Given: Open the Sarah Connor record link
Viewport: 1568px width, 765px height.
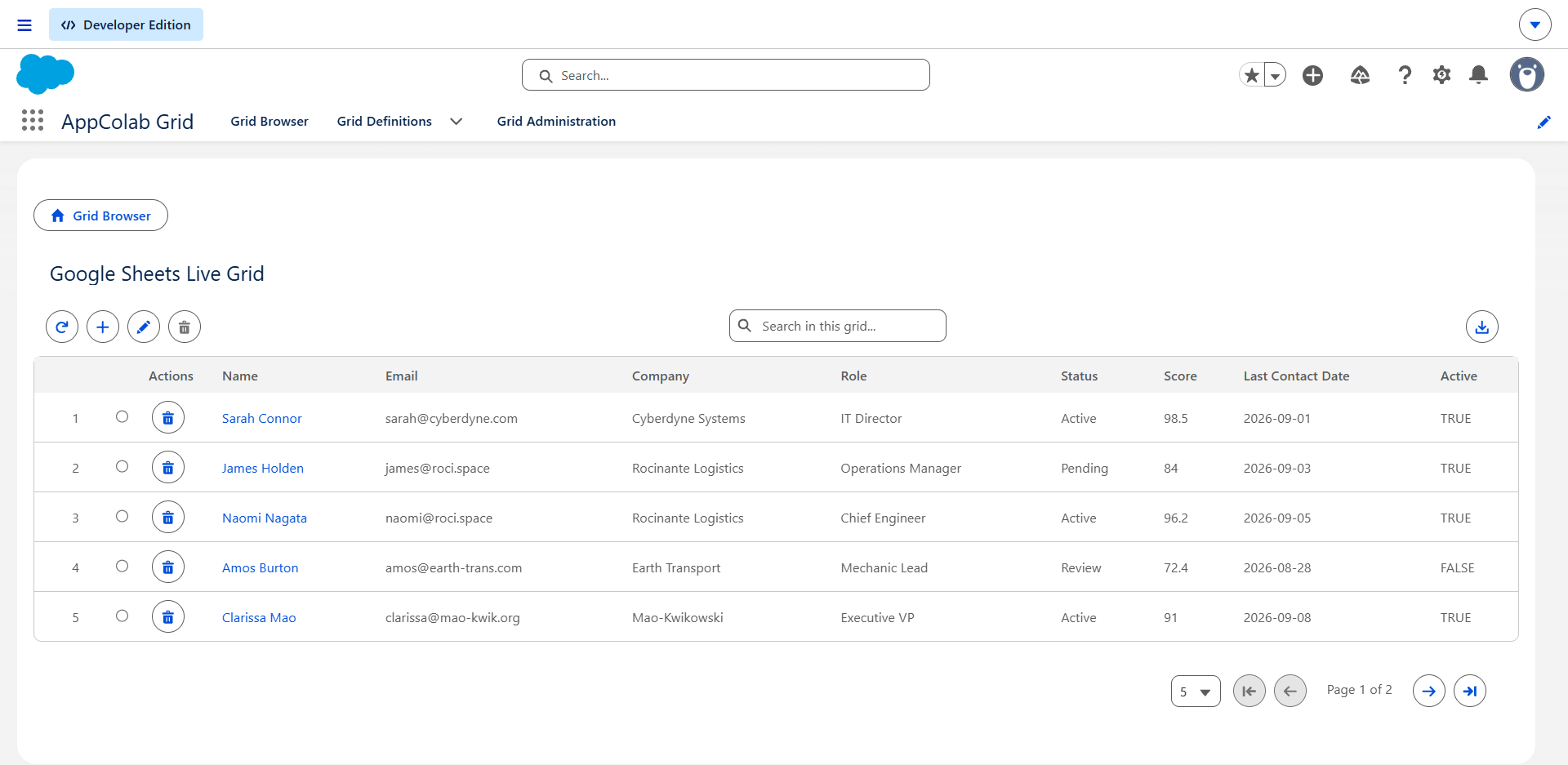Looking at the screenshot, I should tap(262, 418).
